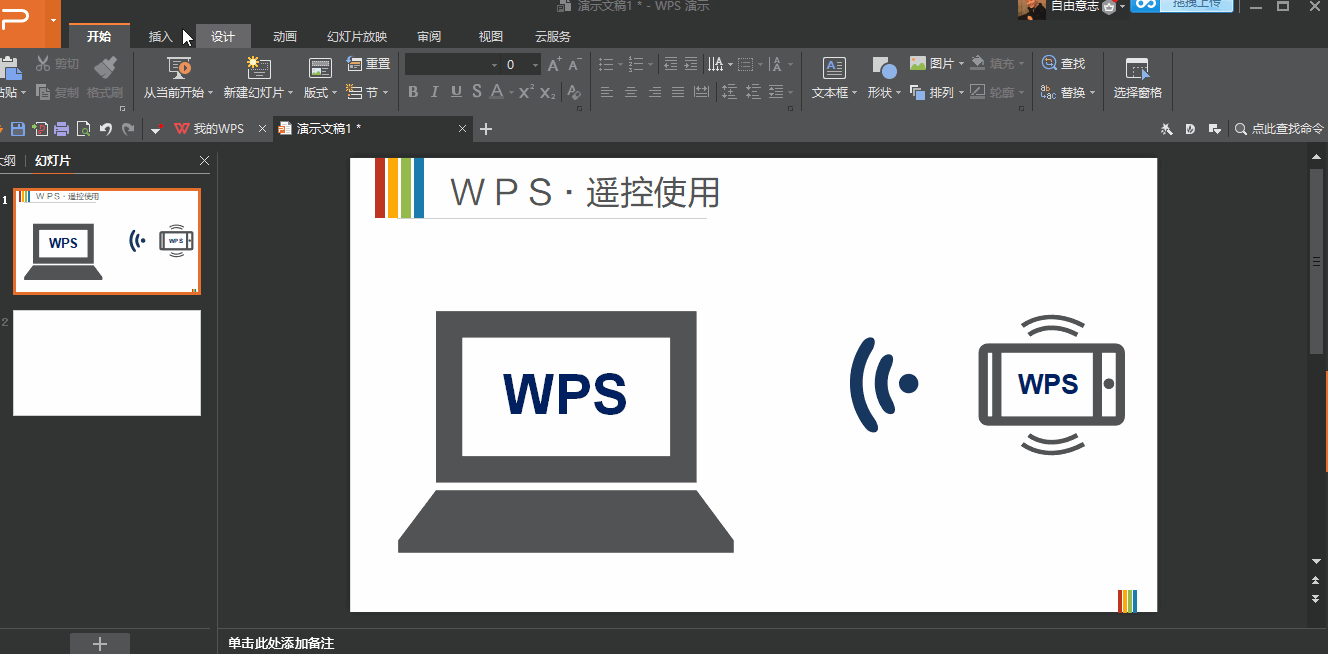Click the Reset (重置) button
Image resolution: width=1328 pixels, height=654 pixels.
[x=368, y=64]
